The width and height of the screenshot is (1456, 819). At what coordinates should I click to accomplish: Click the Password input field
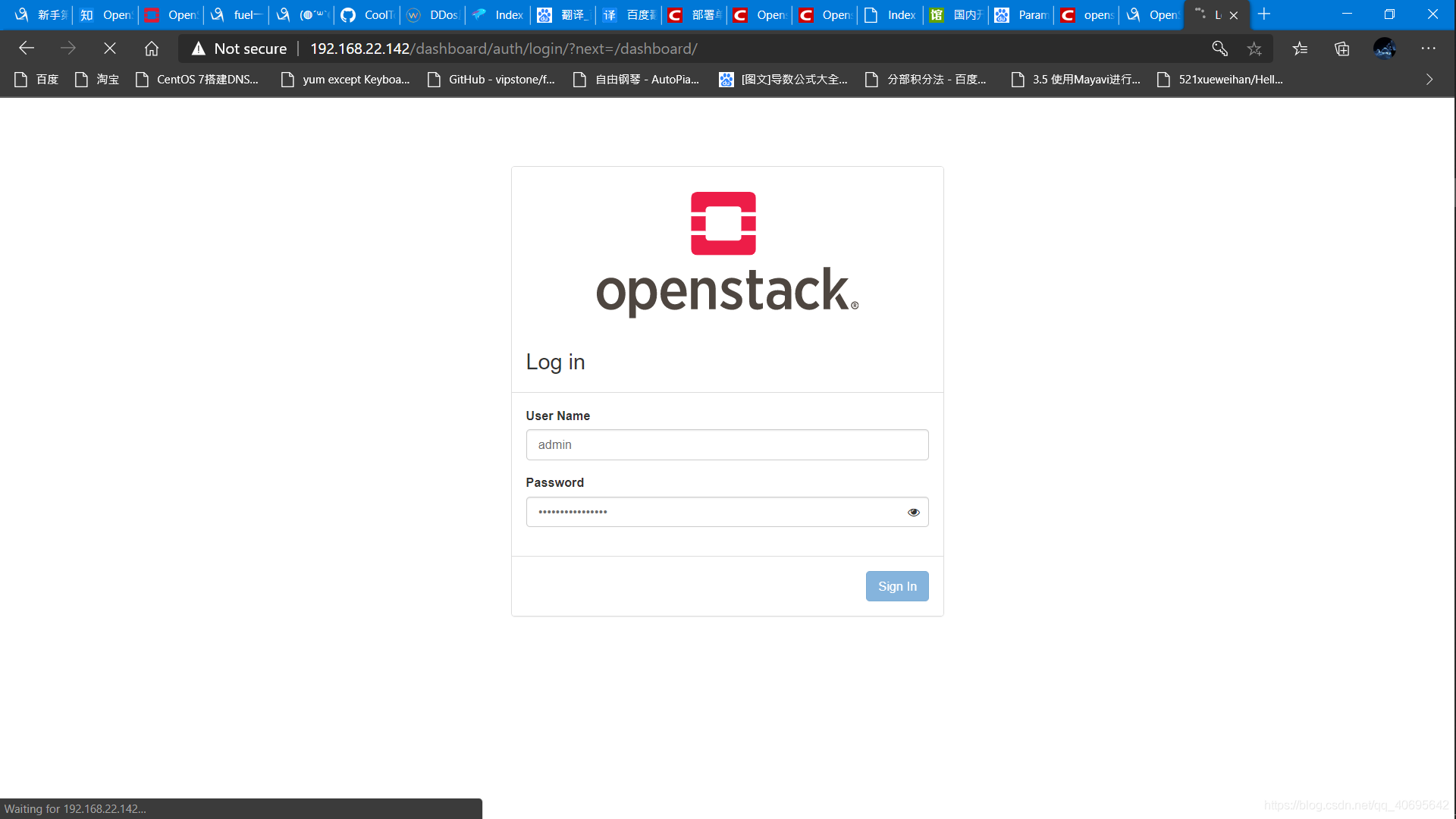point(727,512)
